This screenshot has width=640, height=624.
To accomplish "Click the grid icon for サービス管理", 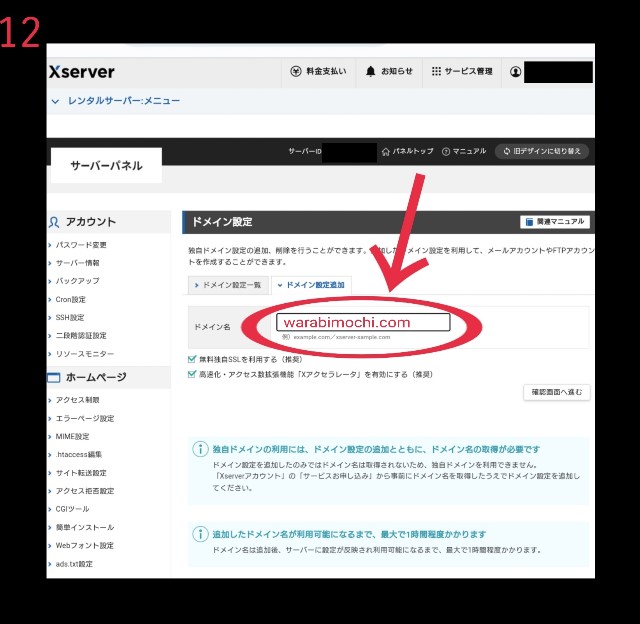I will (436, 71).
